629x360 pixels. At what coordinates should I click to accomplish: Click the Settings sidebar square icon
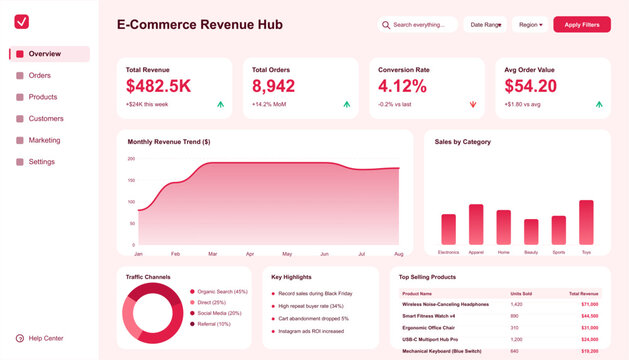click(x=20, y=162)
